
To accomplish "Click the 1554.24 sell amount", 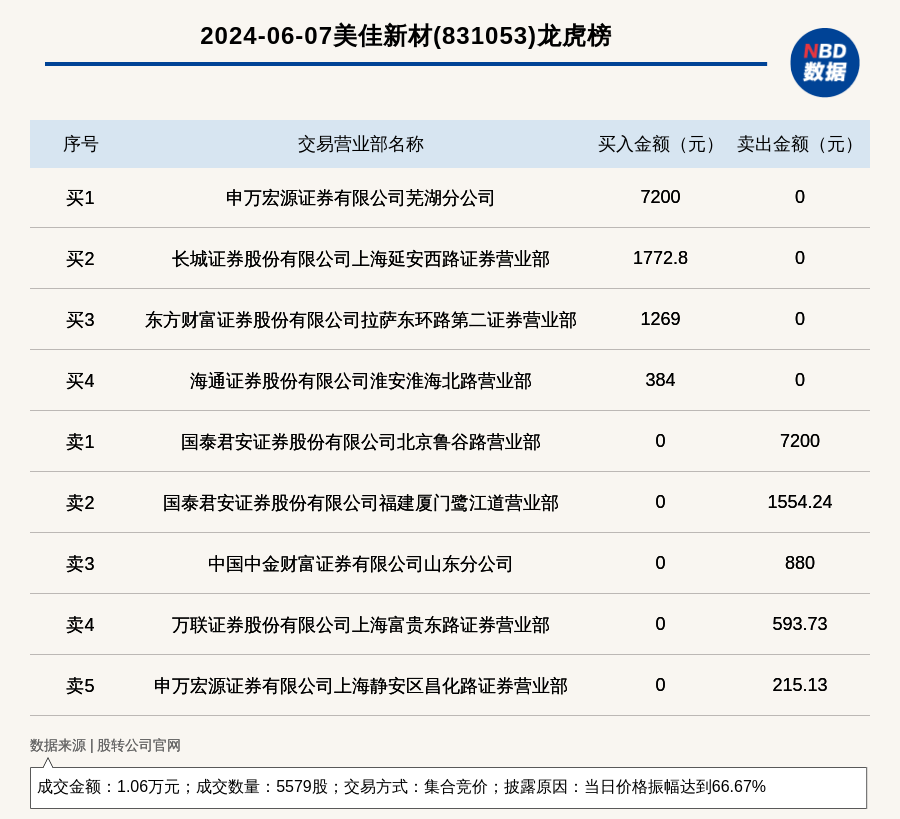I will click(x=800, y=502).
